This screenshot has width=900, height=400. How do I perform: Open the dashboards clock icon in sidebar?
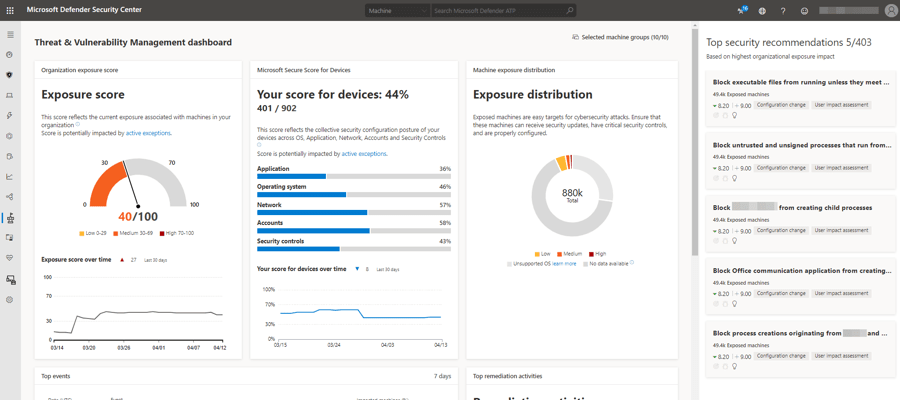pyautogui.click(x=10, y=55)
